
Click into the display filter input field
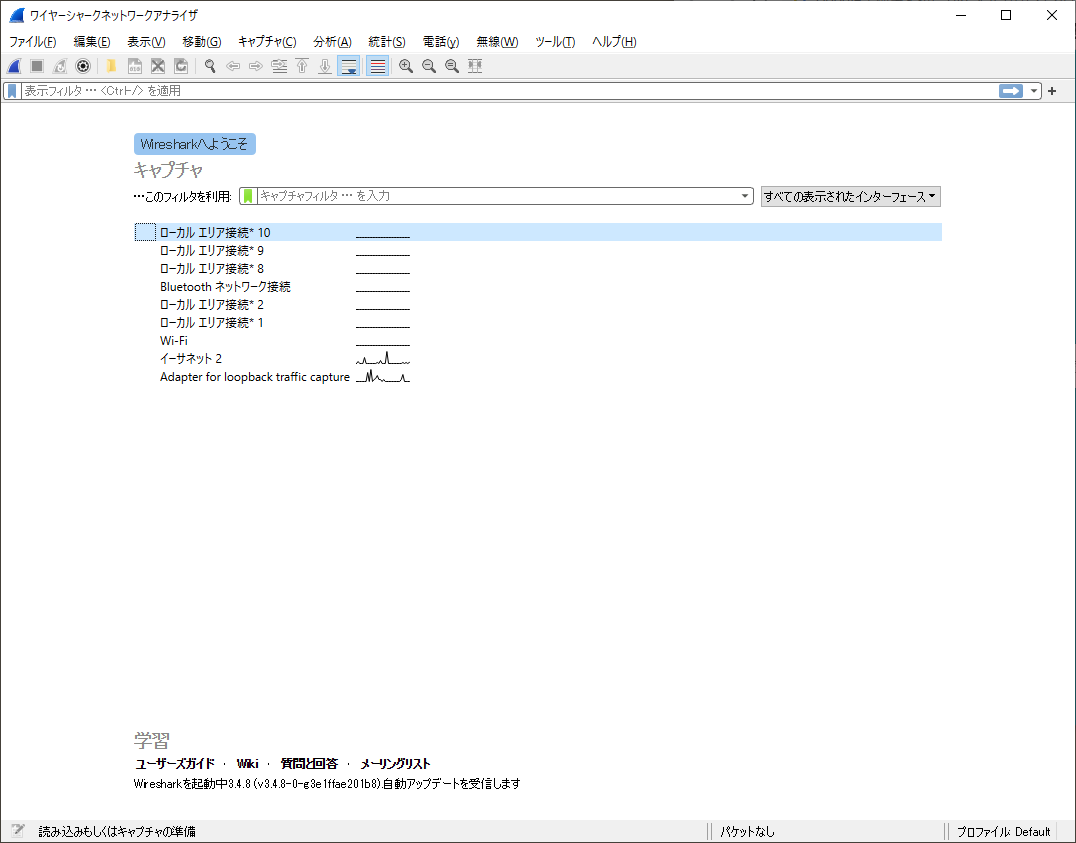509,91
